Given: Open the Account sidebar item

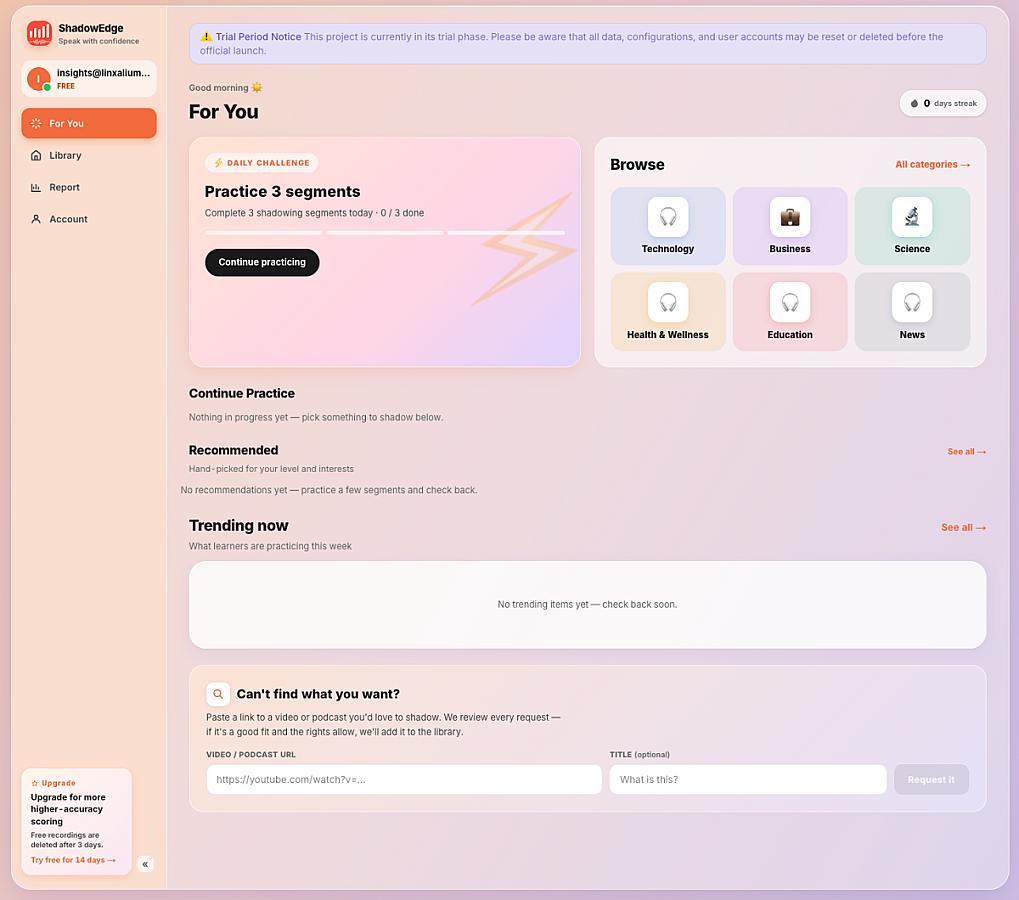Looking at the screenshot, I should pos(88,219).
